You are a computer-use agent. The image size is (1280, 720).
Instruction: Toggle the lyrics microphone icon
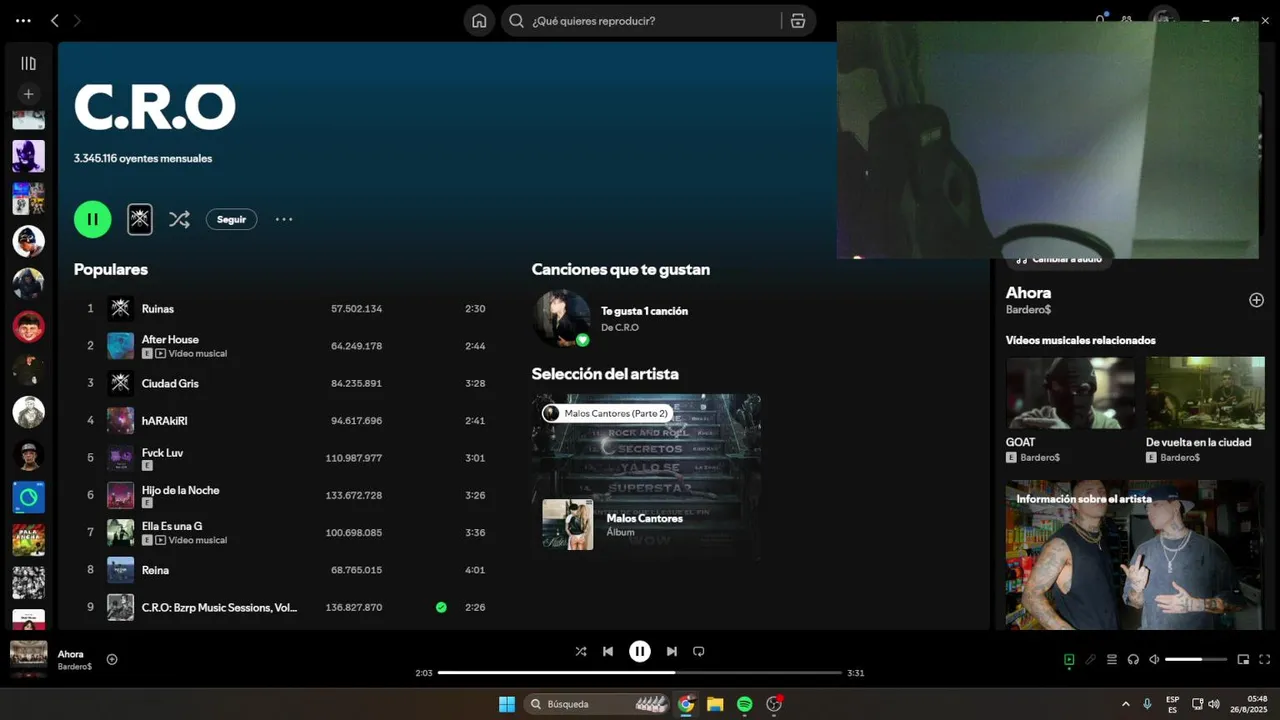1091,659
